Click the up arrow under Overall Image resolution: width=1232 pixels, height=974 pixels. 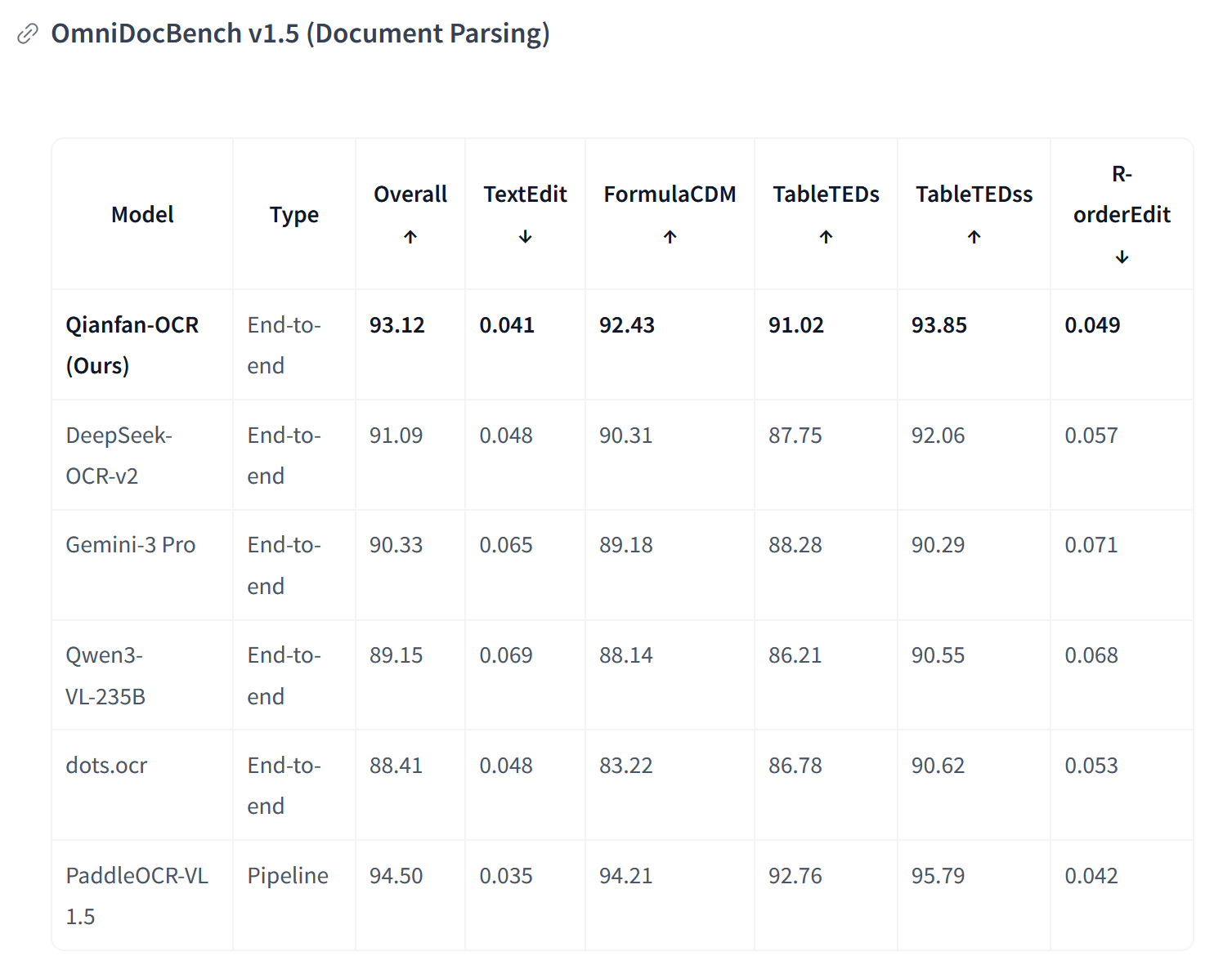[410, 237]
